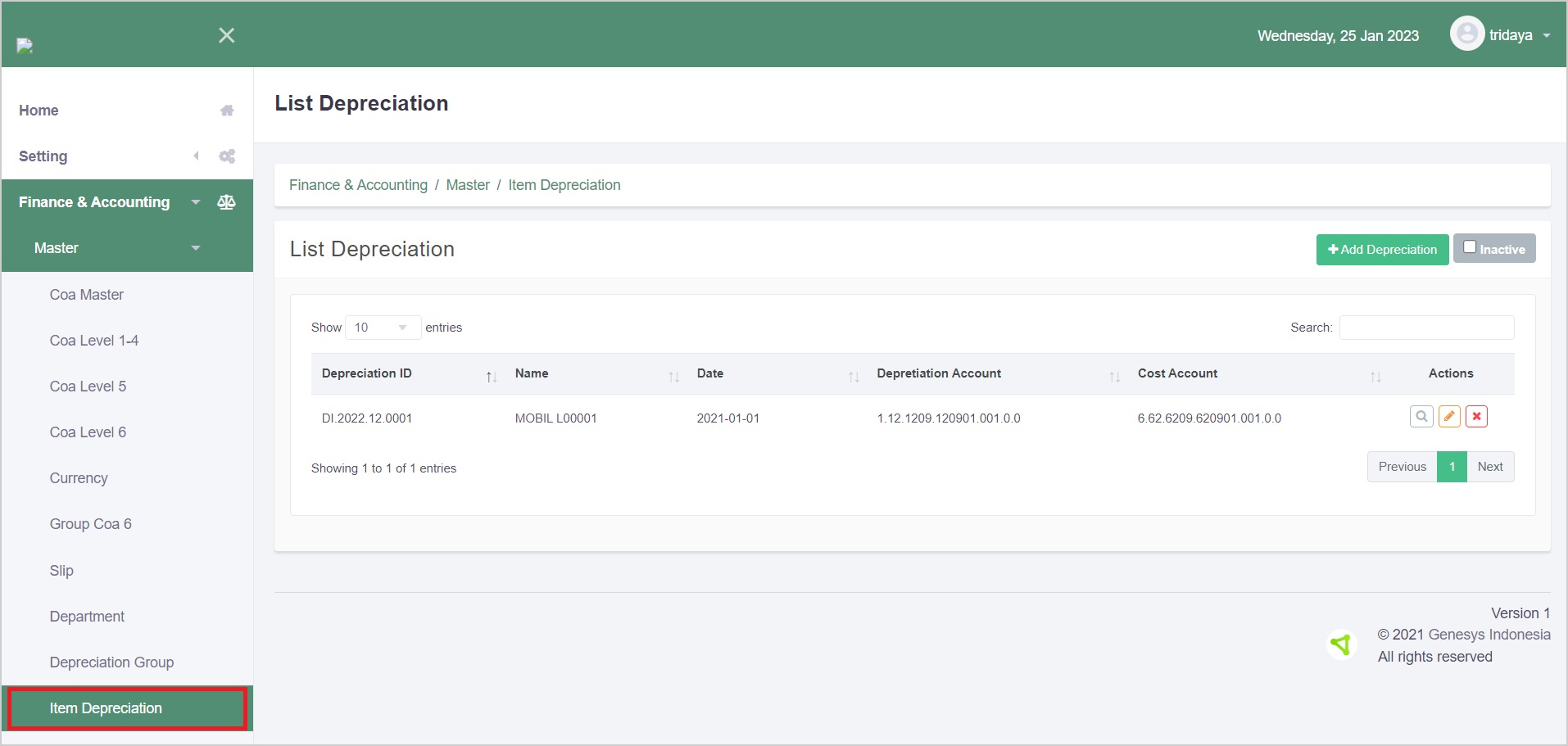The height and width of the screenshot is (746, 1568).
Task: Open Coa Master menu item
Action: [87, 295]
